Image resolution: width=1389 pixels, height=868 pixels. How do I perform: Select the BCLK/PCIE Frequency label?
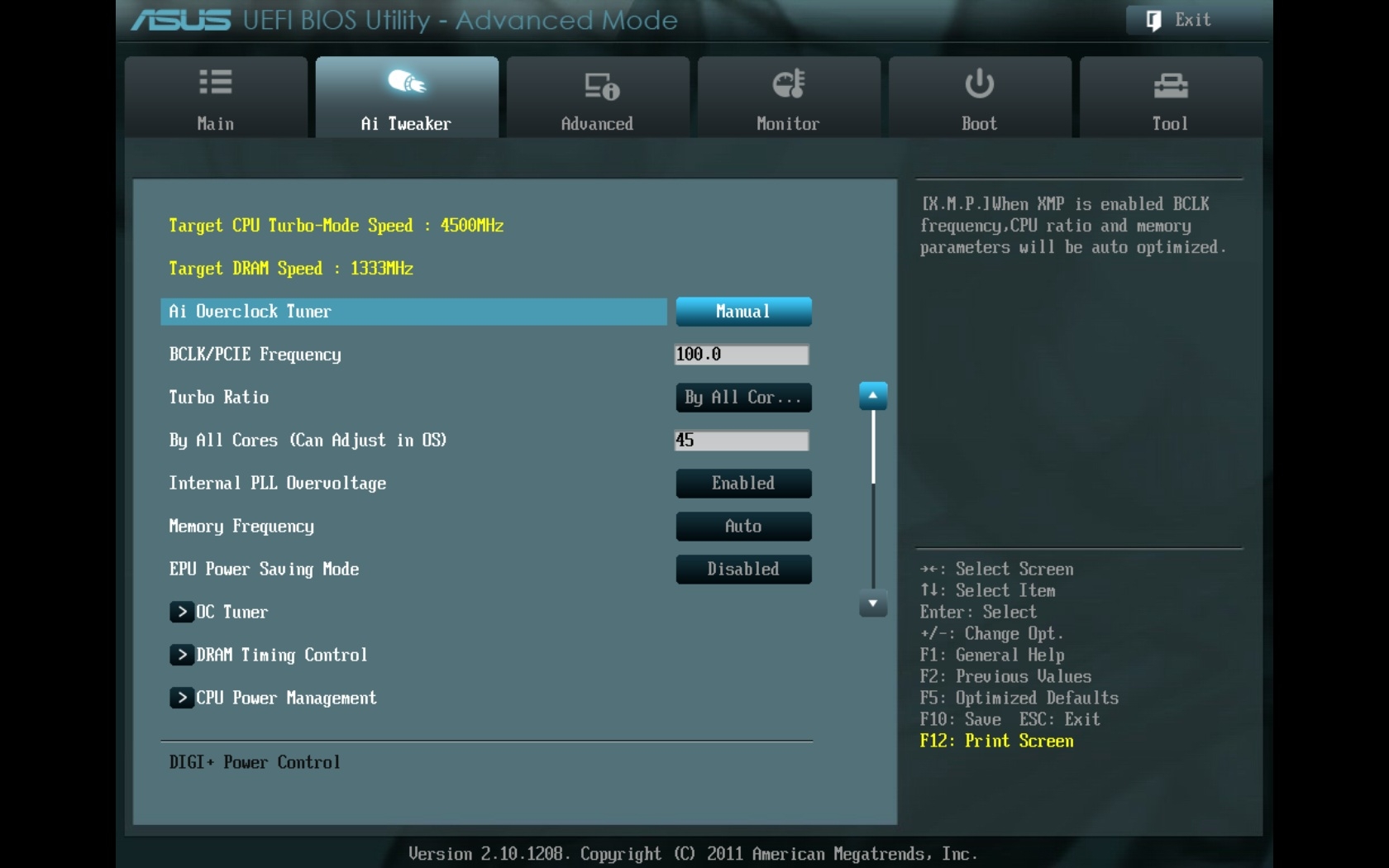point(255,355)
